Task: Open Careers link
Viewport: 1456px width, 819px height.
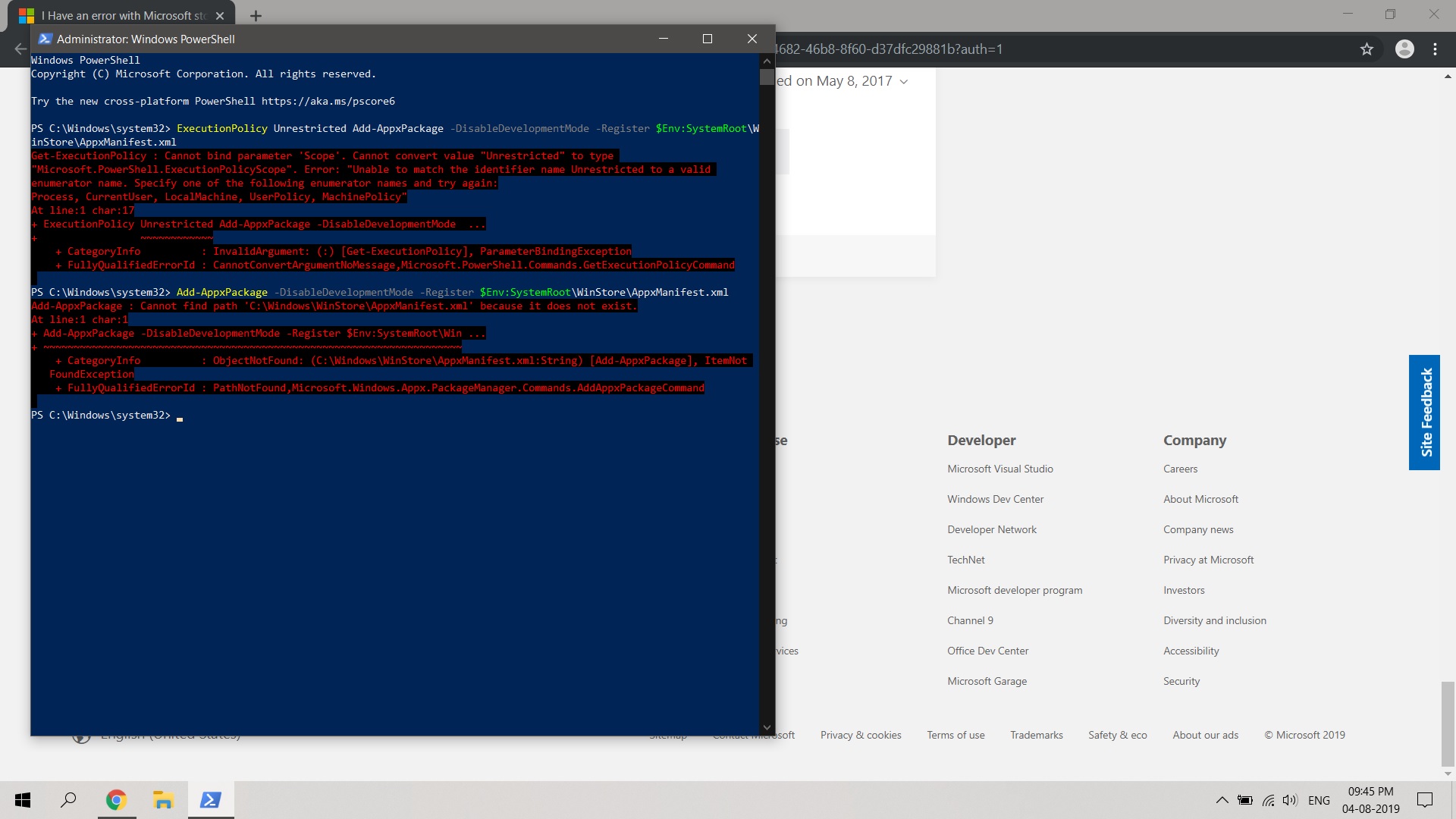Action: (1180, 469)
